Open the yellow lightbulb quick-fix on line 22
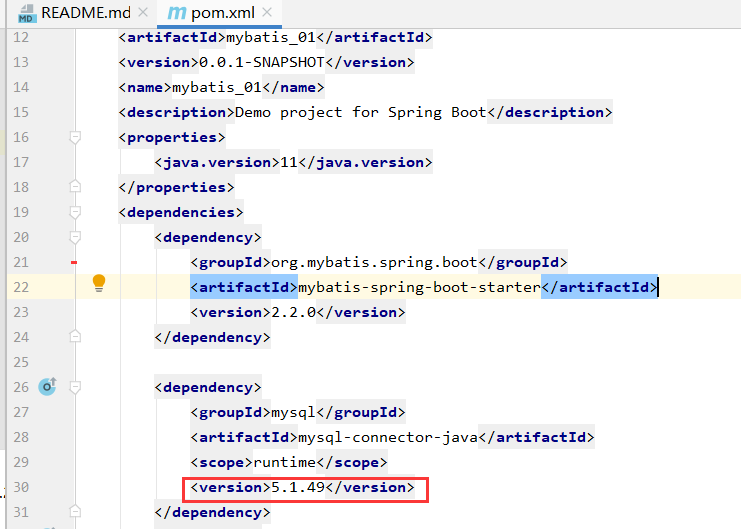The width and height of the screenshot is (742, 530). click(x=99, y=283)
